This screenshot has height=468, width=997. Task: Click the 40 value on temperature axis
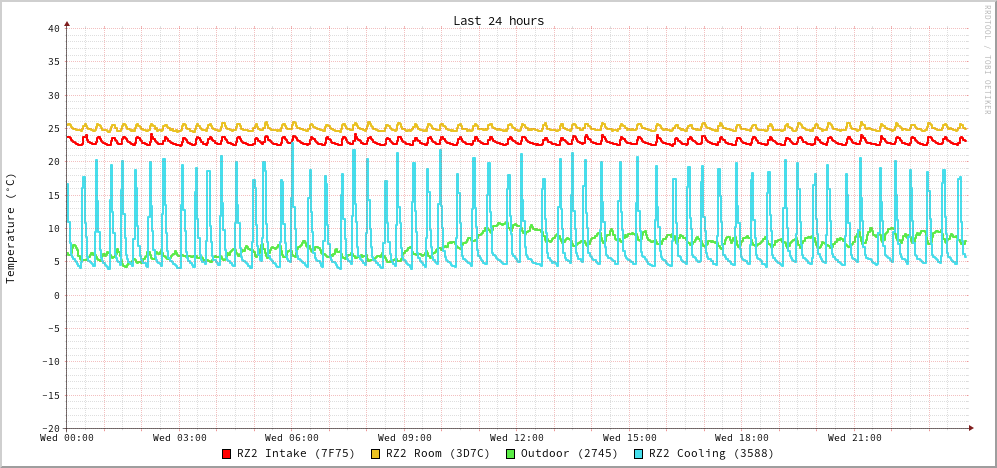point(53,28)
